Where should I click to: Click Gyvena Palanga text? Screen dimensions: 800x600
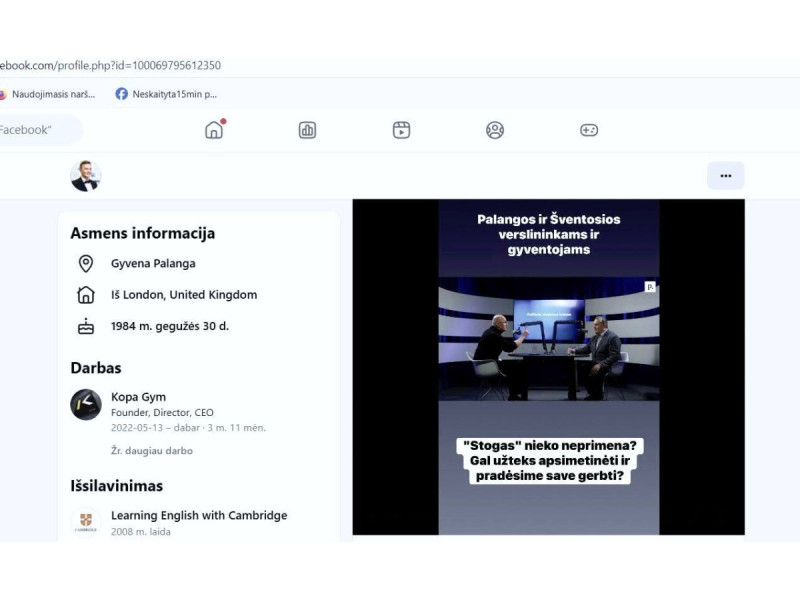(x=153, y=263)
